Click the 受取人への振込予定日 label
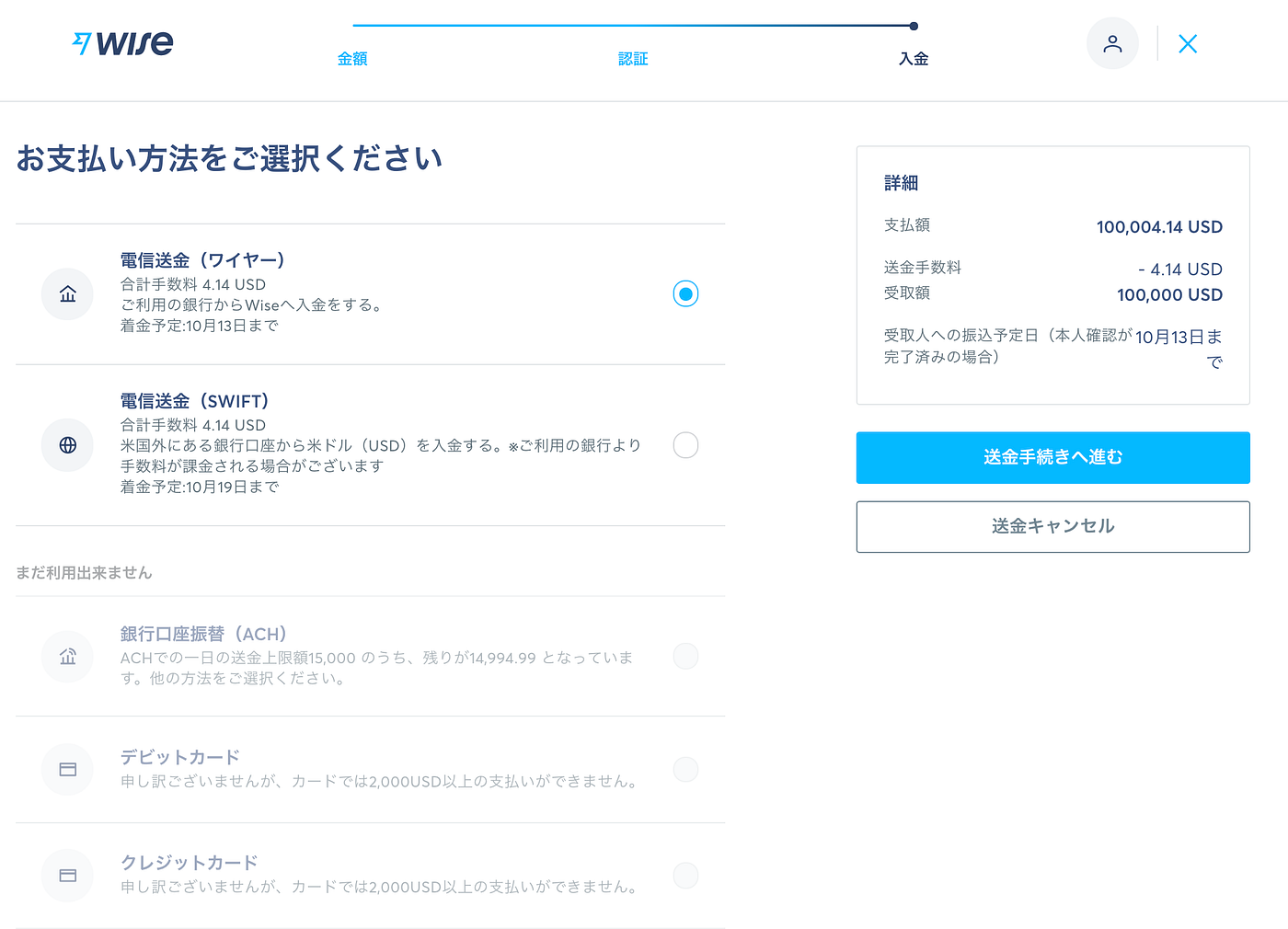This screenshot has height=929, width=1288. [x=1008, y=346]
